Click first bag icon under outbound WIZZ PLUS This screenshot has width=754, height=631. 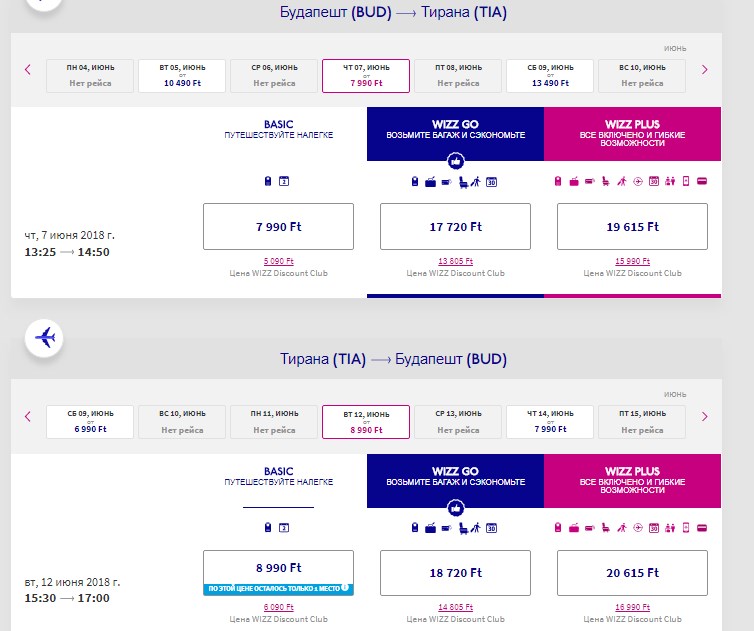558,182
